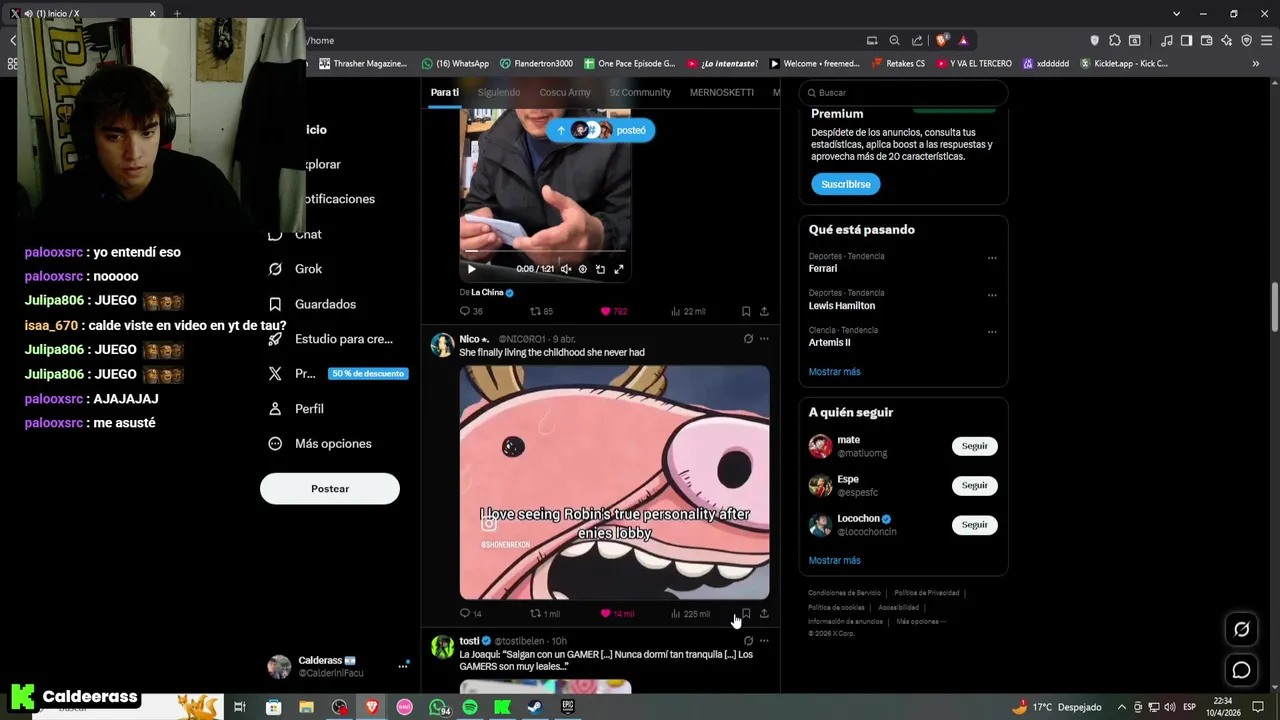1280x720 pixels.
Task: Open Steam from the taskbar
Action: click(x=535, y=707)
